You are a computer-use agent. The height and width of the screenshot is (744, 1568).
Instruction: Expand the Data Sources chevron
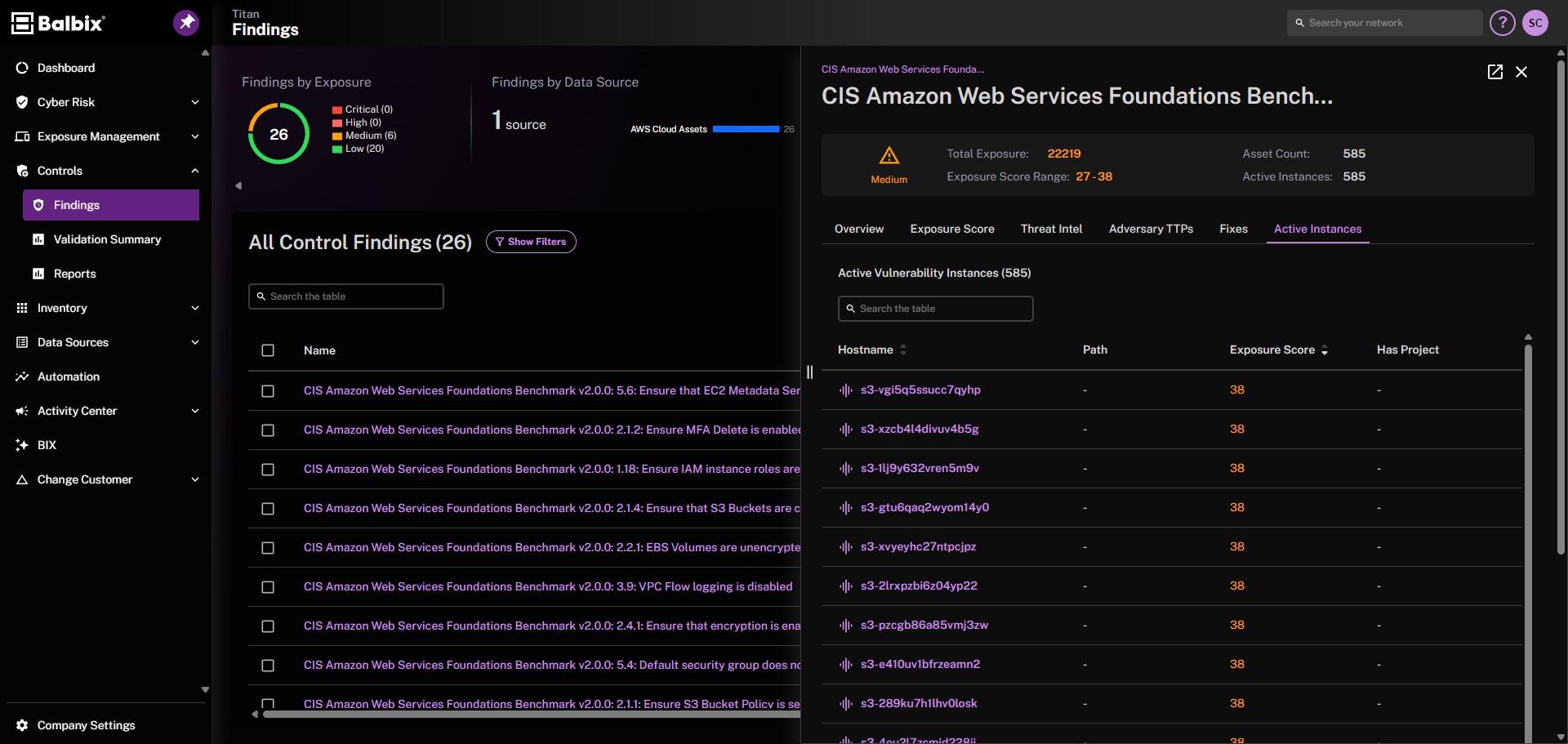pyautogui.click(x=195, y=342)
